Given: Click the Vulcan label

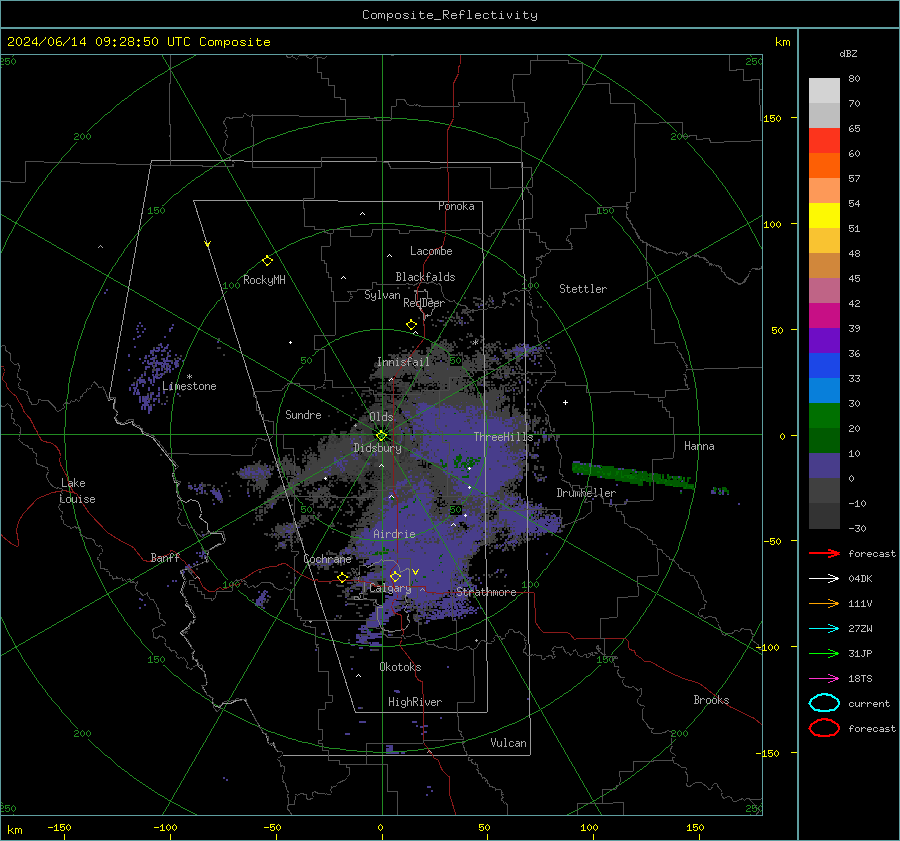Looking at the screenshot, I should 508,743.
